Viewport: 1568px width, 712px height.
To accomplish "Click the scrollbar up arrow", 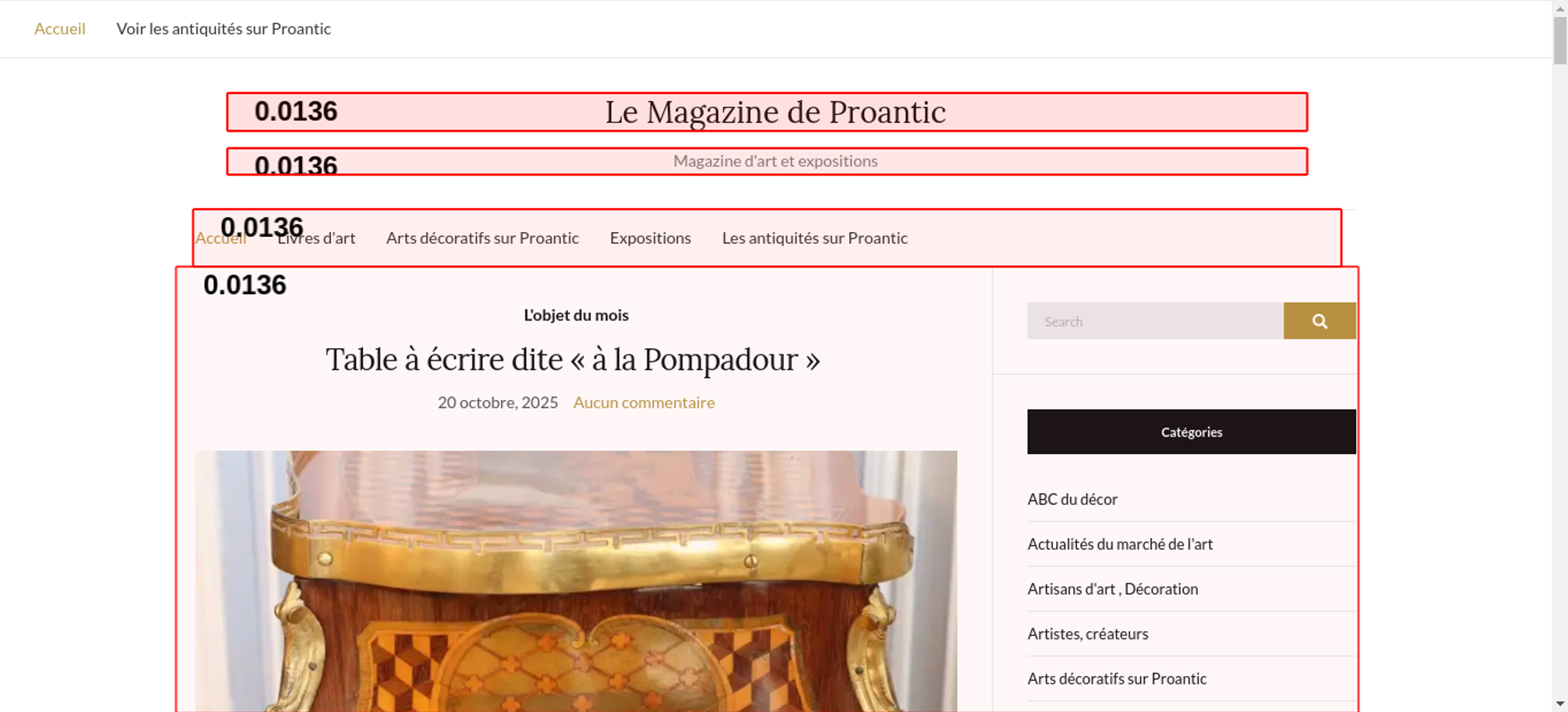I will click(1560, 8).
